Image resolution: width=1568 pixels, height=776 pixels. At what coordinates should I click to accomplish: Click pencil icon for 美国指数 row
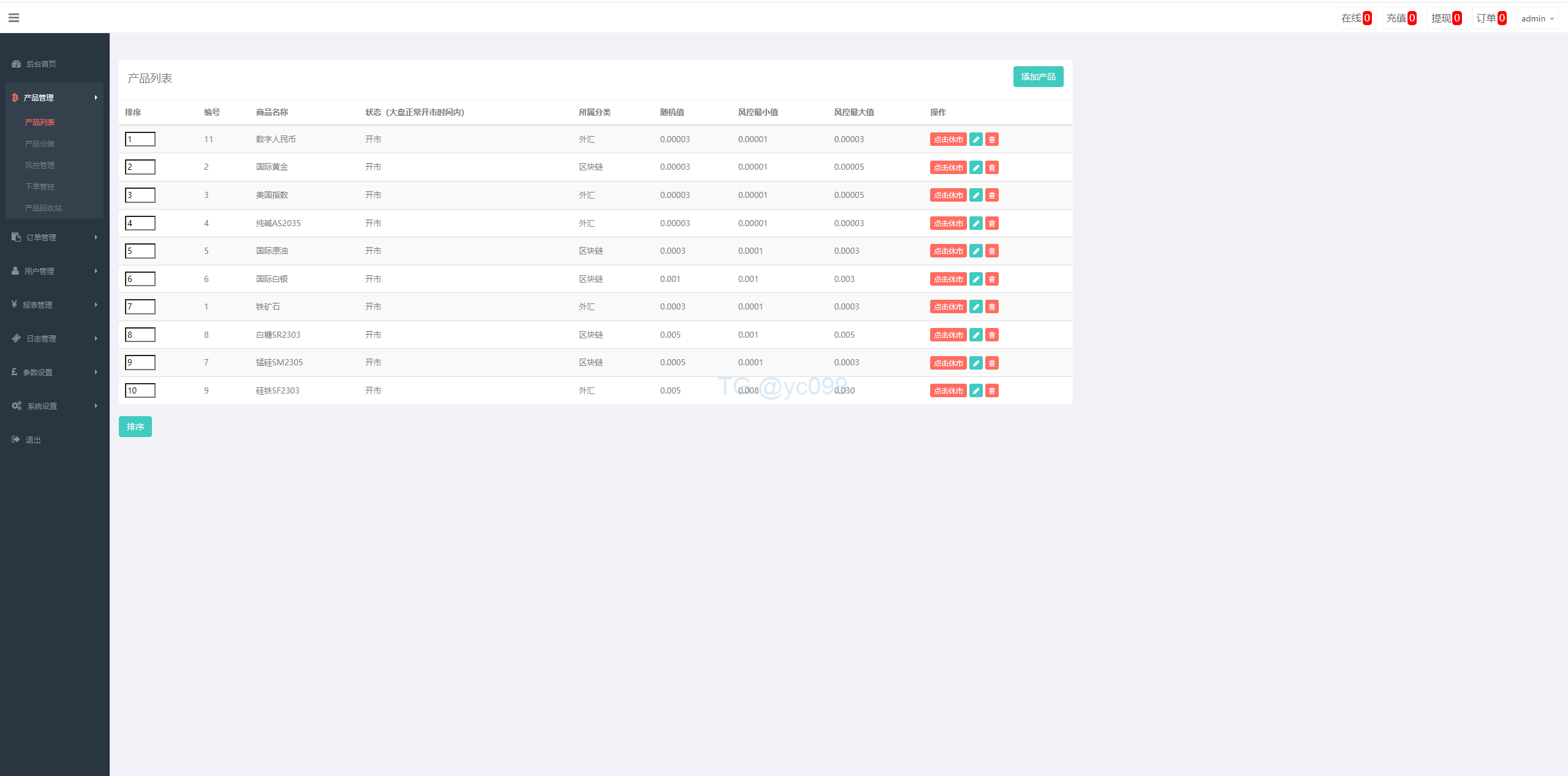pos(976,196)
